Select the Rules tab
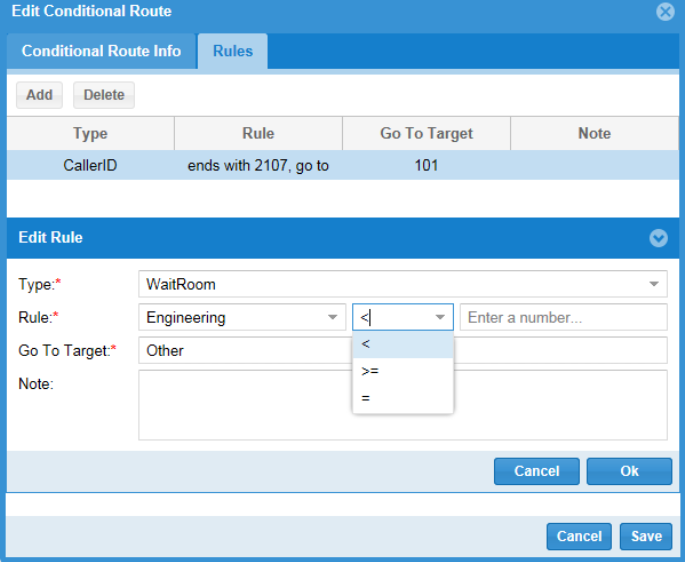 point(233,51)
